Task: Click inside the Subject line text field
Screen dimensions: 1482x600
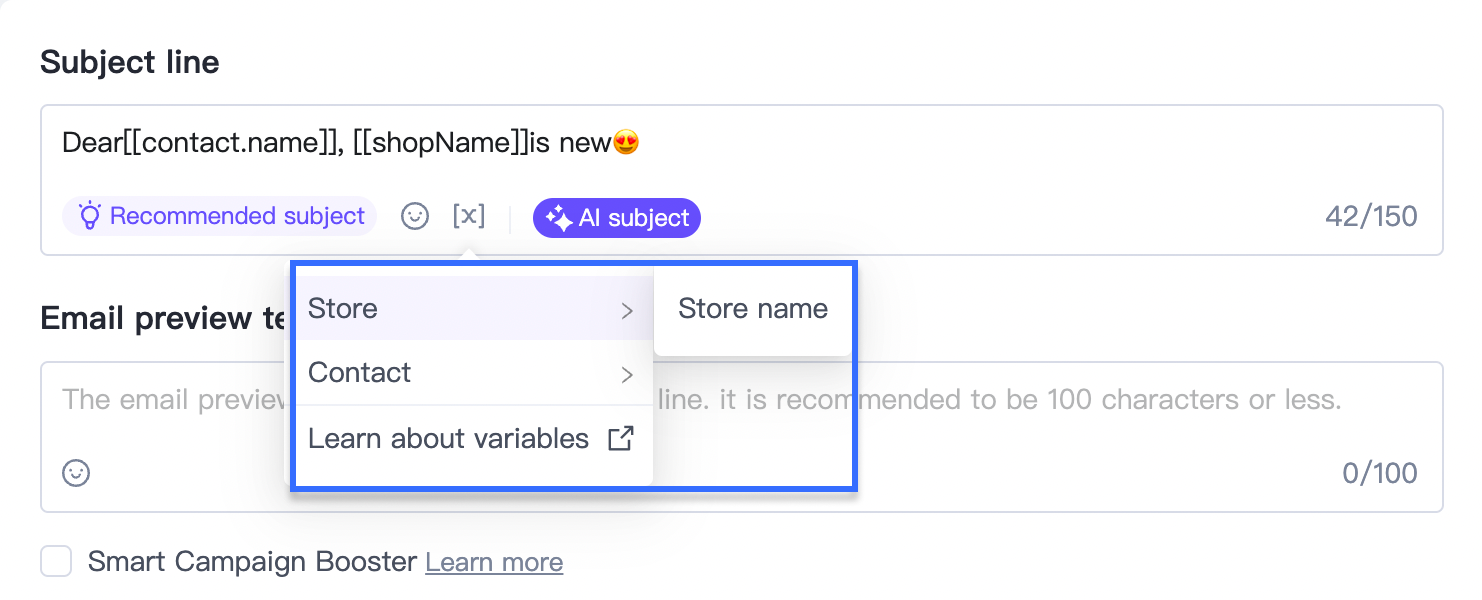Action: [900, 144]
